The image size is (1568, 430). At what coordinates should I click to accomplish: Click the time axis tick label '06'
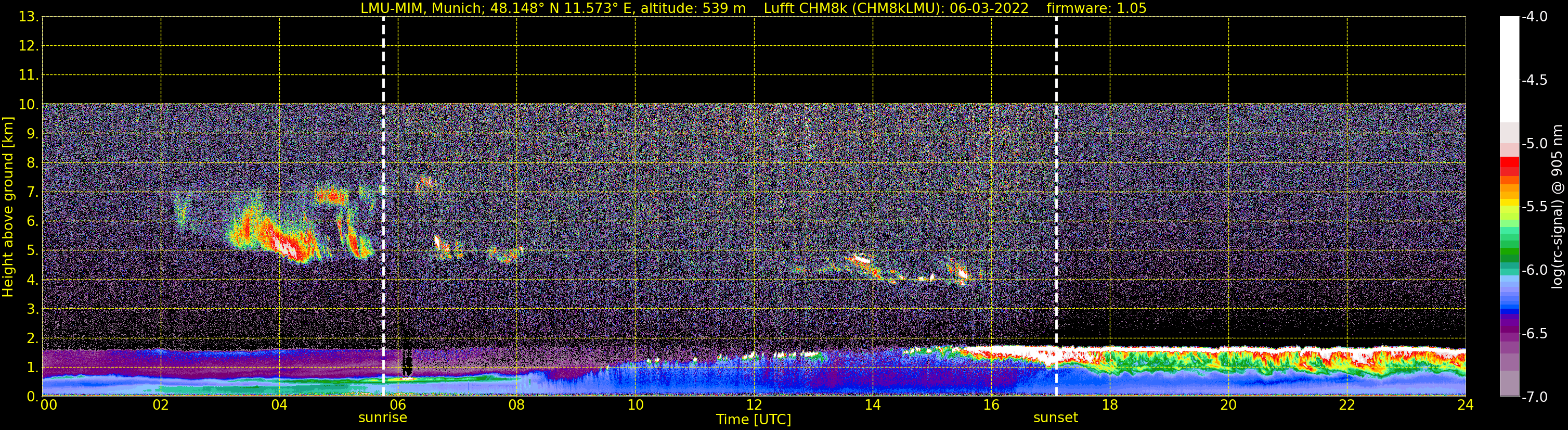click(x=397, y=405)
